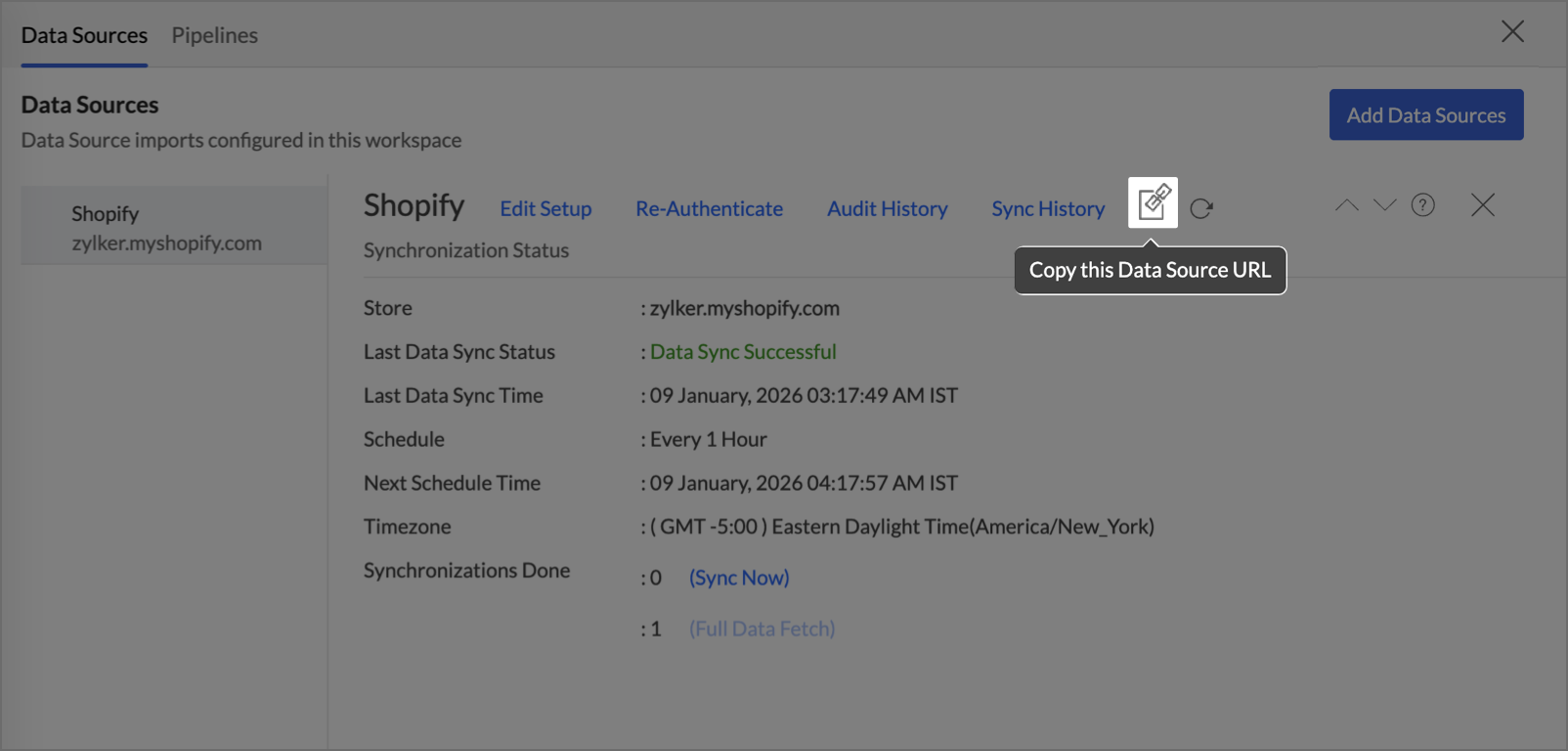Go to next data source with down chevron
Screen dimensions: 1568x751
pos(1384,205)
